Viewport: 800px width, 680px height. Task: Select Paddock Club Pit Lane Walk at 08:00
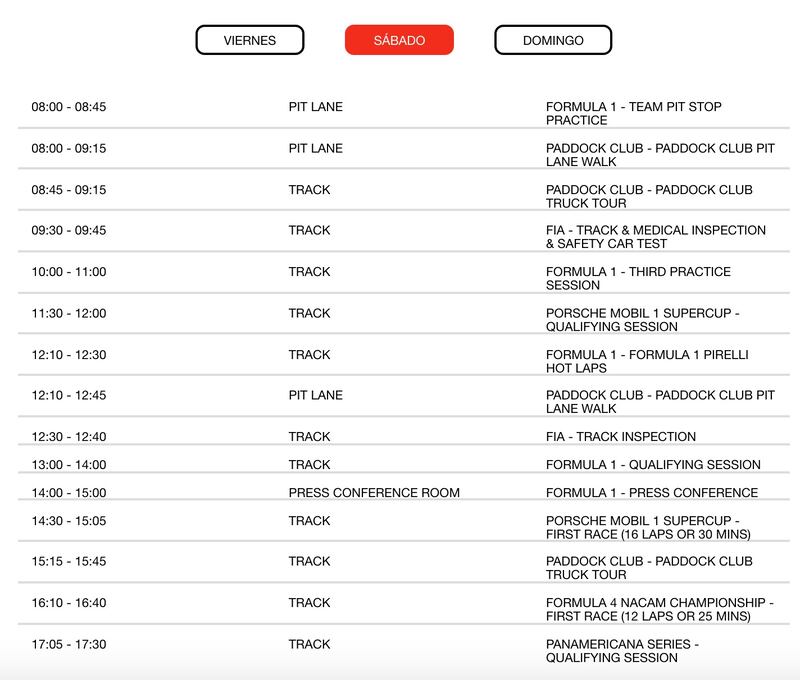click(660, 155)
